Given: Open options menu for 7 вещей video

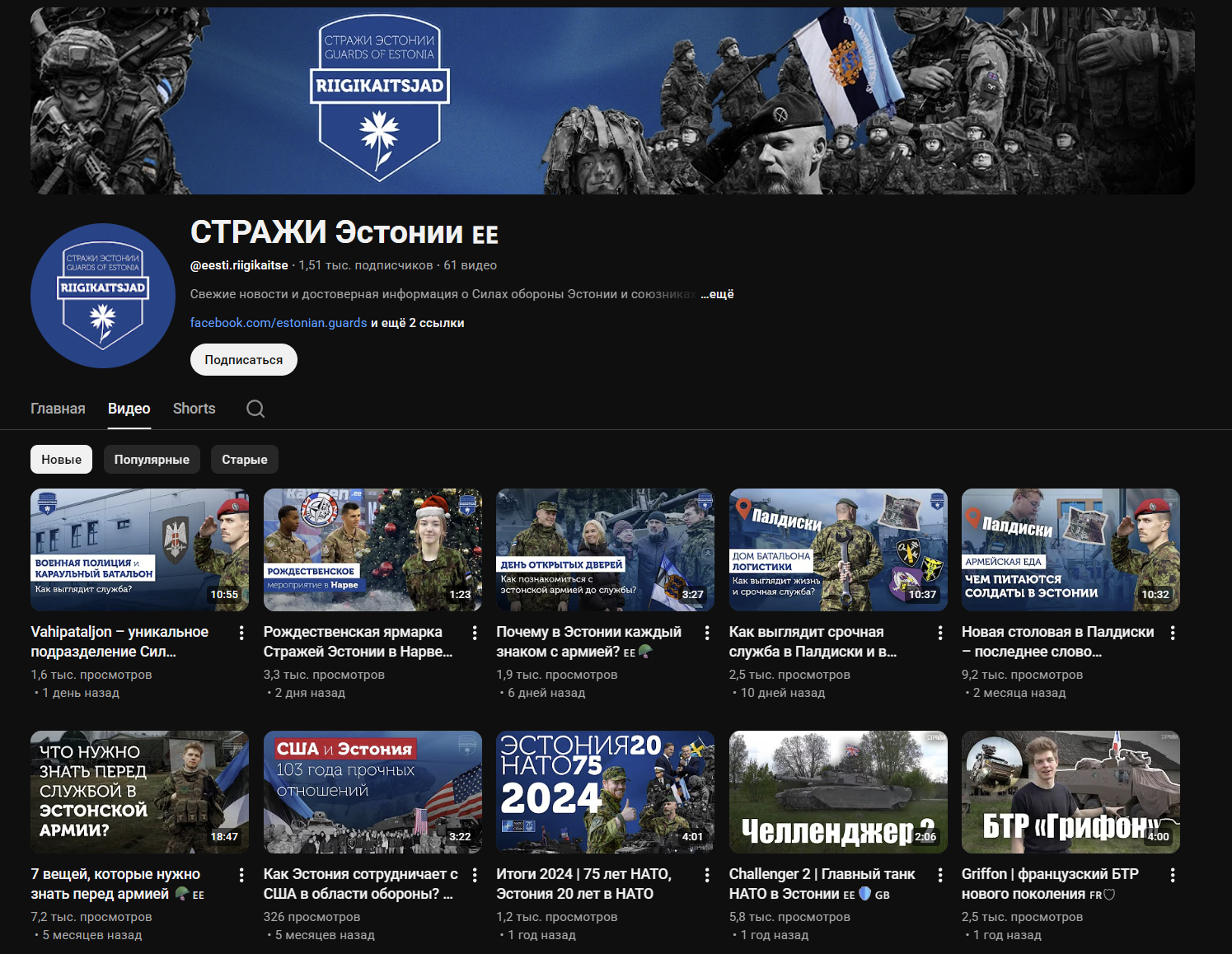Looking at the screenshot, I should click(x=241, y=875).
